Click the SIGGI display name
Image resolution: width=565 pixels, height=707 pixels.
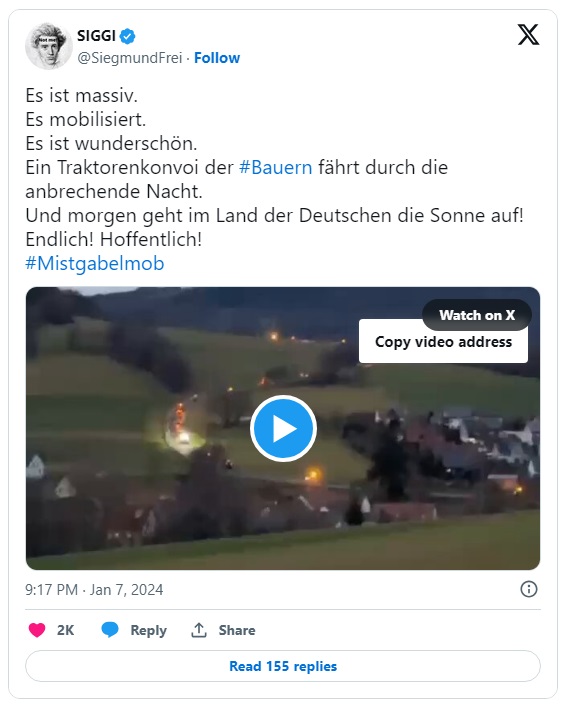(x=96, y=36)
